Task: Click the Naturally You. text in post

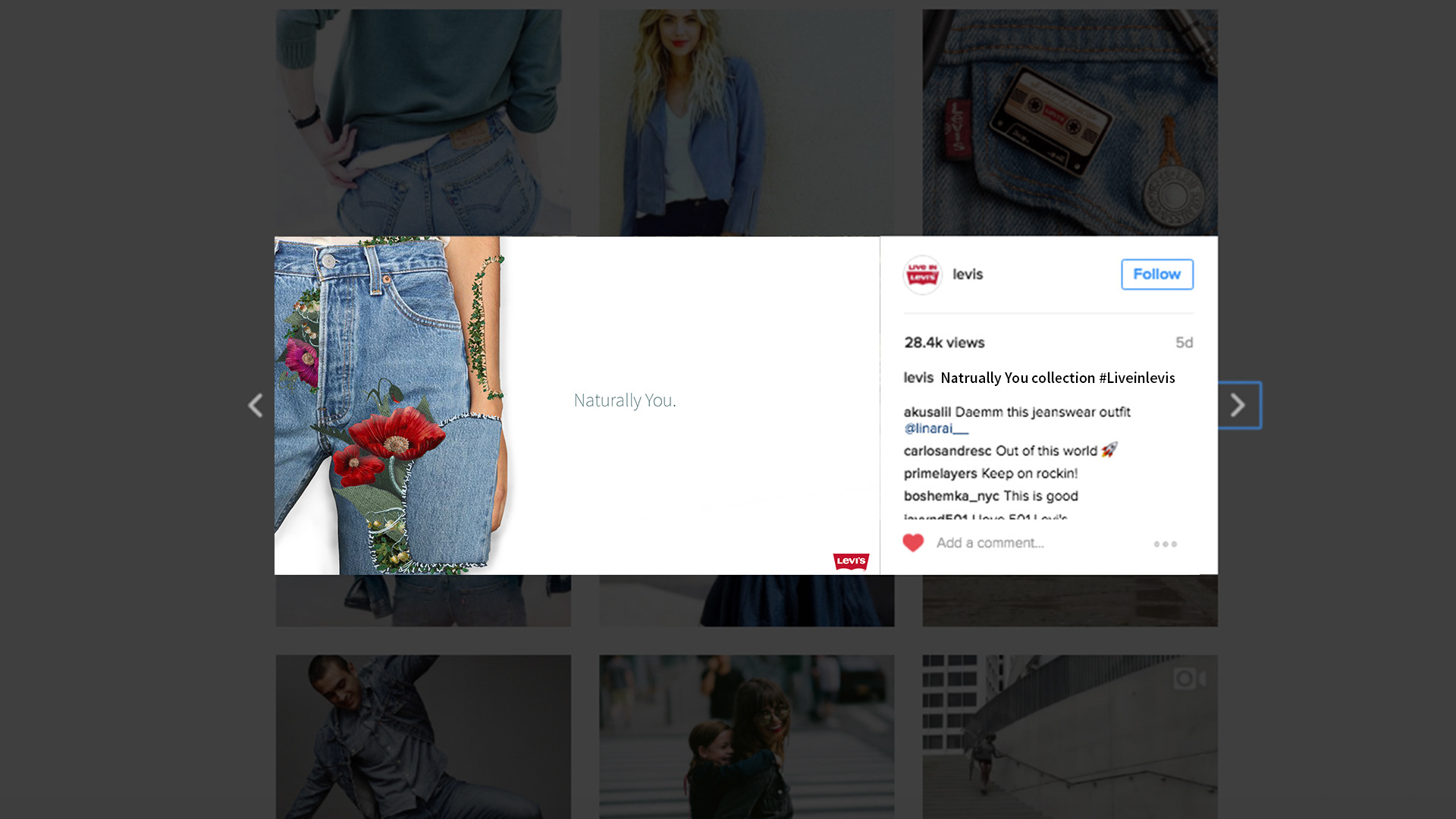Action: tap(625, 400)
